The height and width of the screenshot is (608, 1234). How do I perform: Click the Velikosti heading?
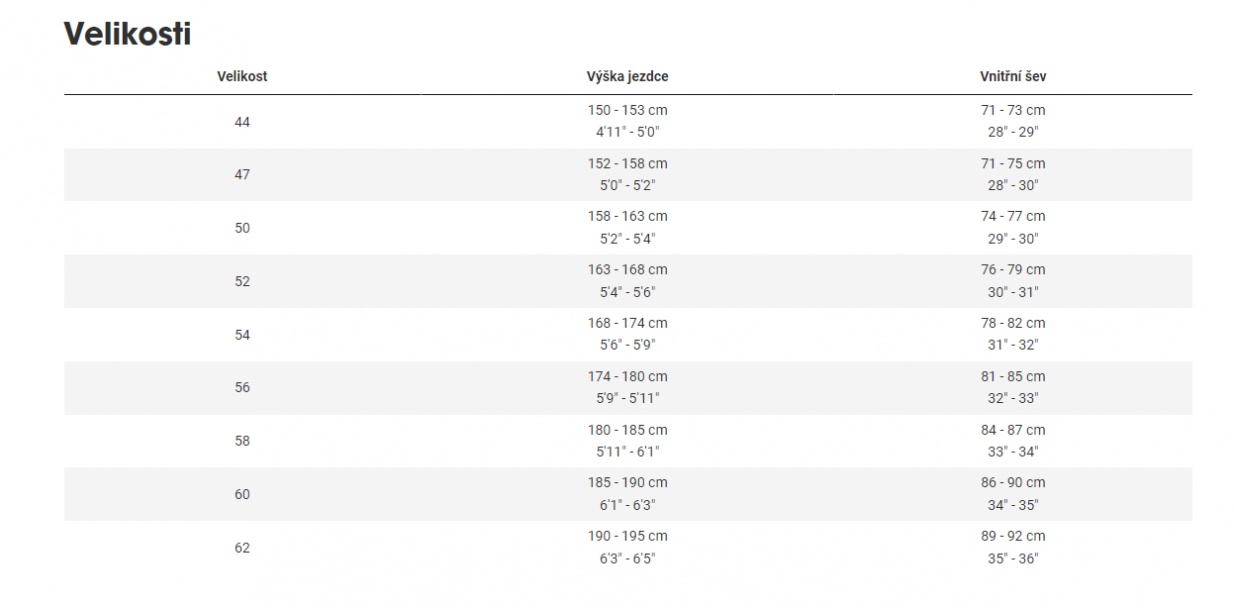tap(127, 33)
